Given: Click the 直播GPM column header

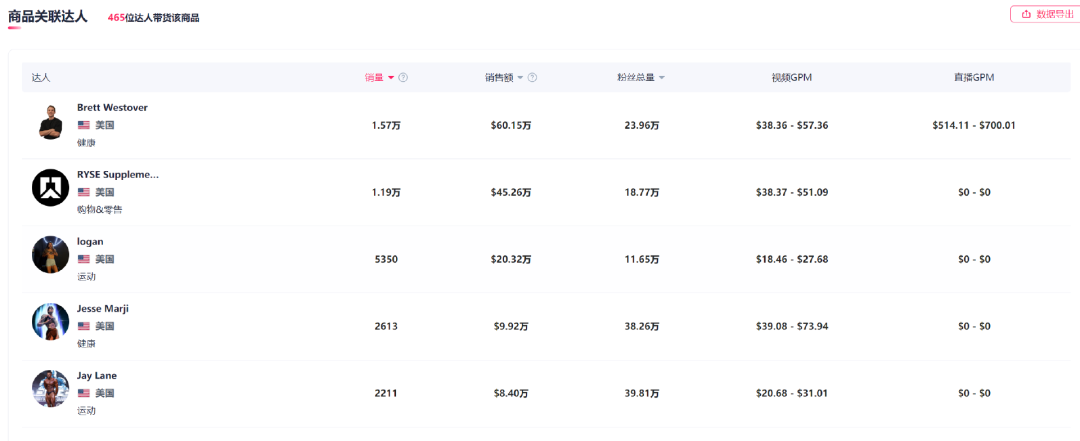Looking at the screenshot, I should (x=973, y=78).
